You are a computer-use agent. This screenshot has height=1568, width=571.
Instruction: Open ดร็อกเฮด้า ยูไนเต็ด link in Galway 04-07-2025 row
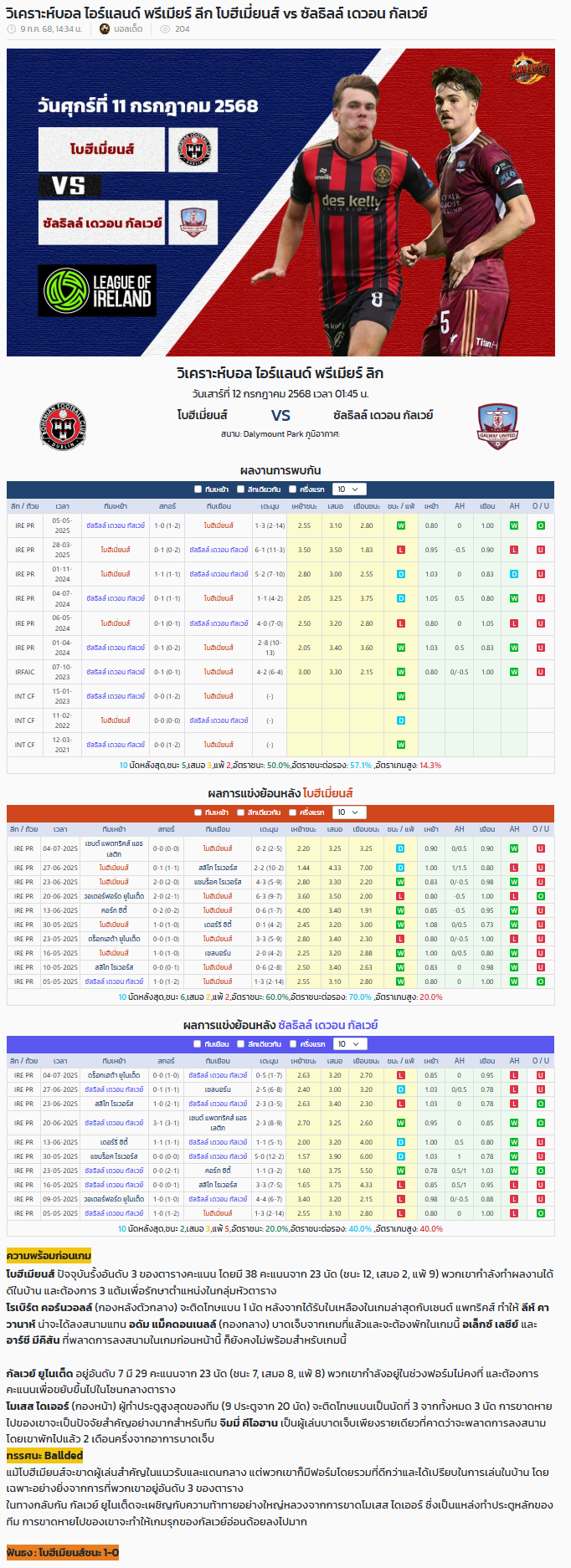[x=114, y=1075]
